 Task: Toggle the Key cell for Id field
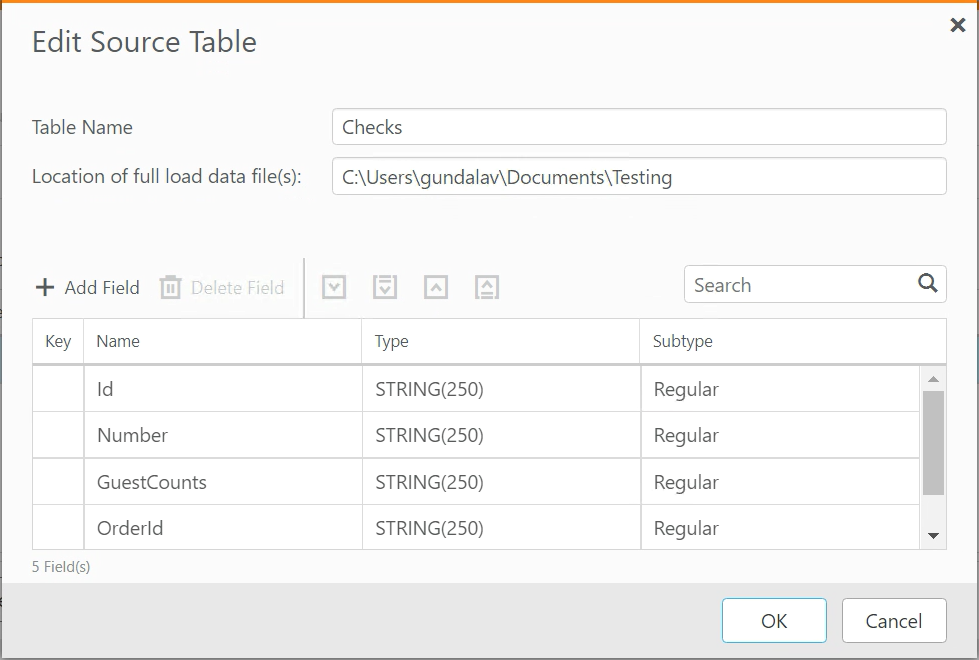(x=58, y=389)
